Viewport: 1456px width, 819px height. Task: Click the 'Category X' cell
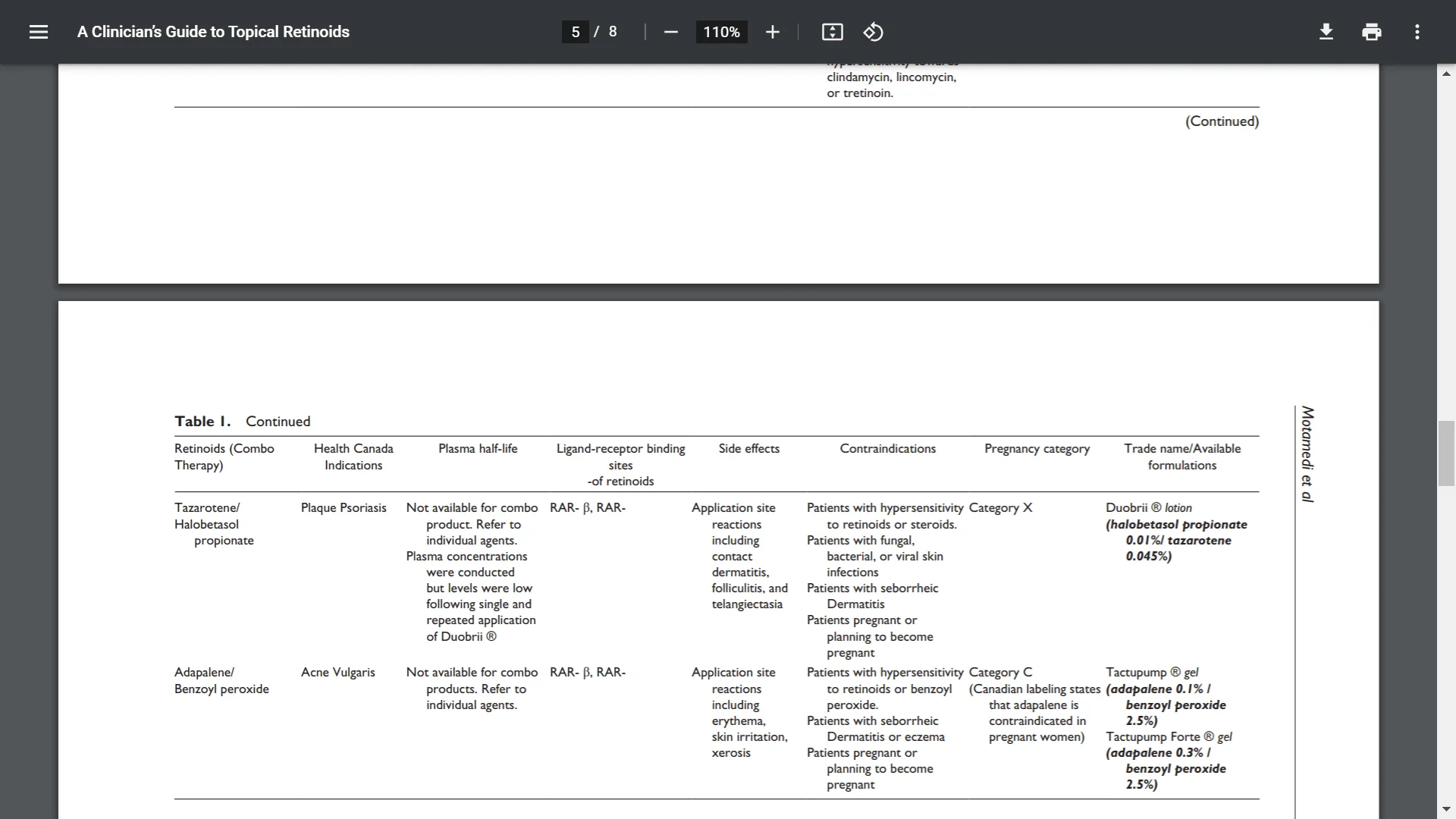click(x=1000, y=508)
